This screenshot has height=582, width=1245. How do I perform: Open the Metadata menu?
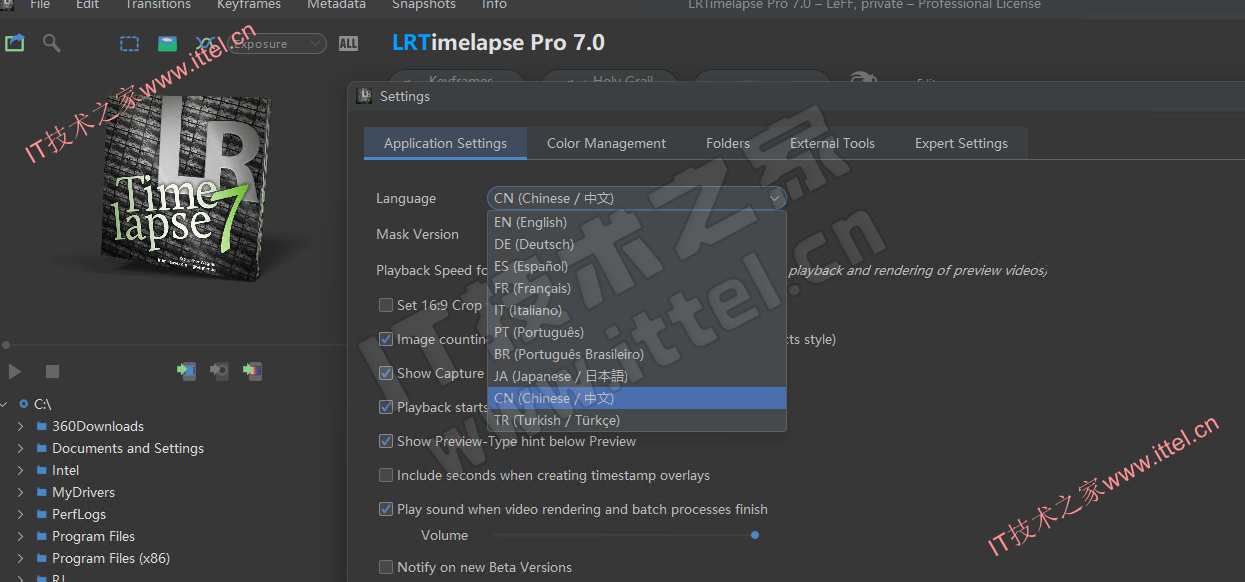point(336,4)
